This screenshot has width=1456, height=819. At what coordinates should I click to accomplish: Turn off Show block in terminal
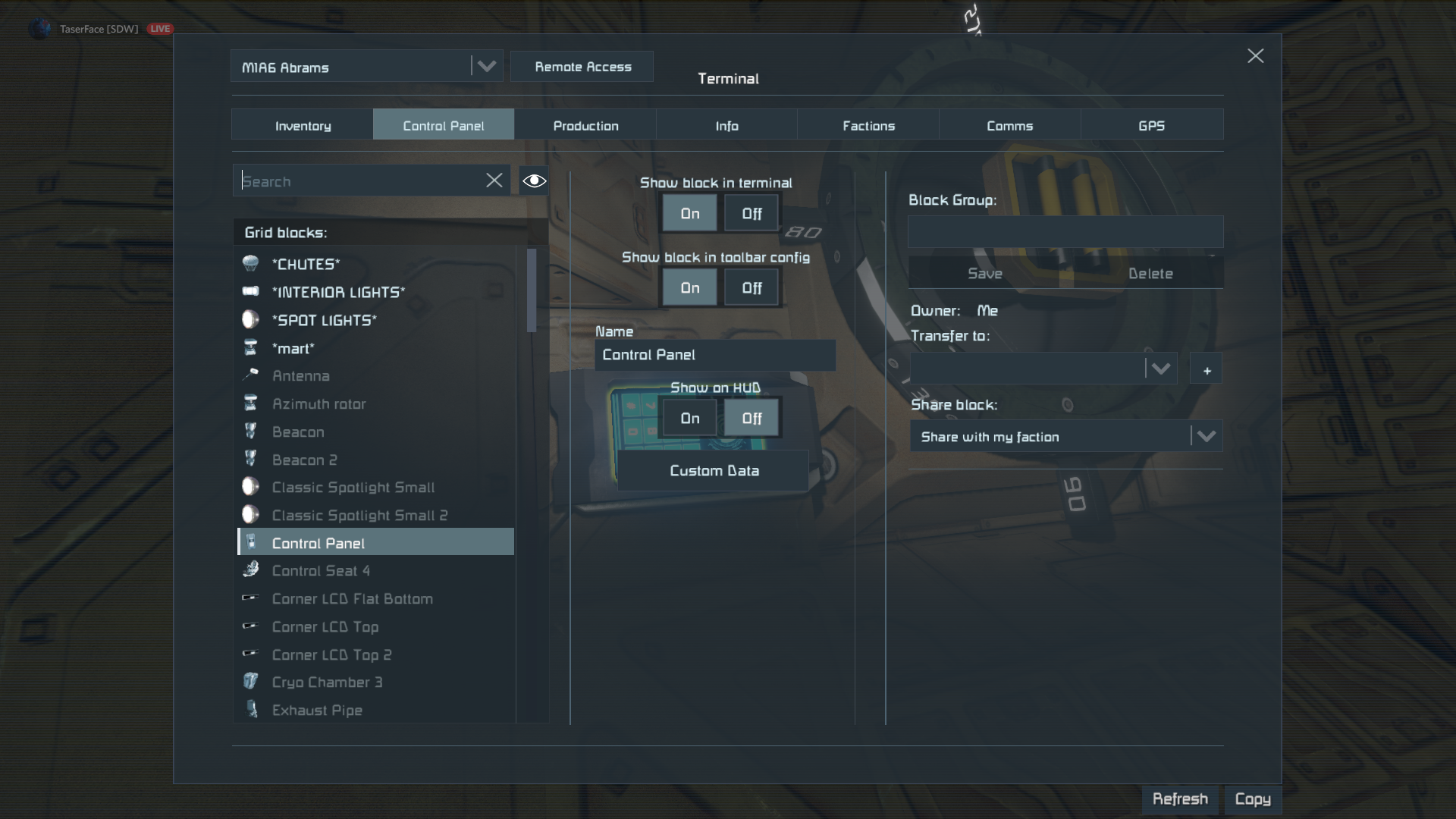751,214
